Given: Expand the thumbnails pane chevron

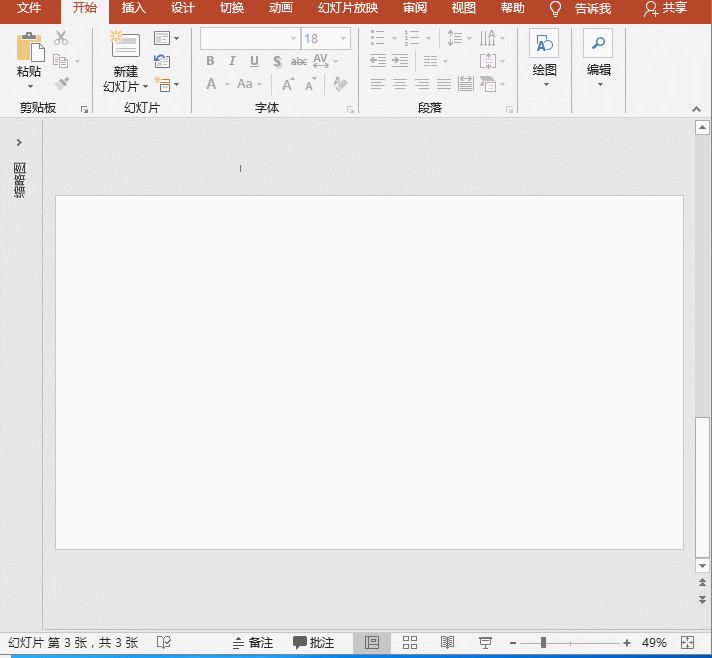Looking at the screenshot, I should click(x=19, y=143).
